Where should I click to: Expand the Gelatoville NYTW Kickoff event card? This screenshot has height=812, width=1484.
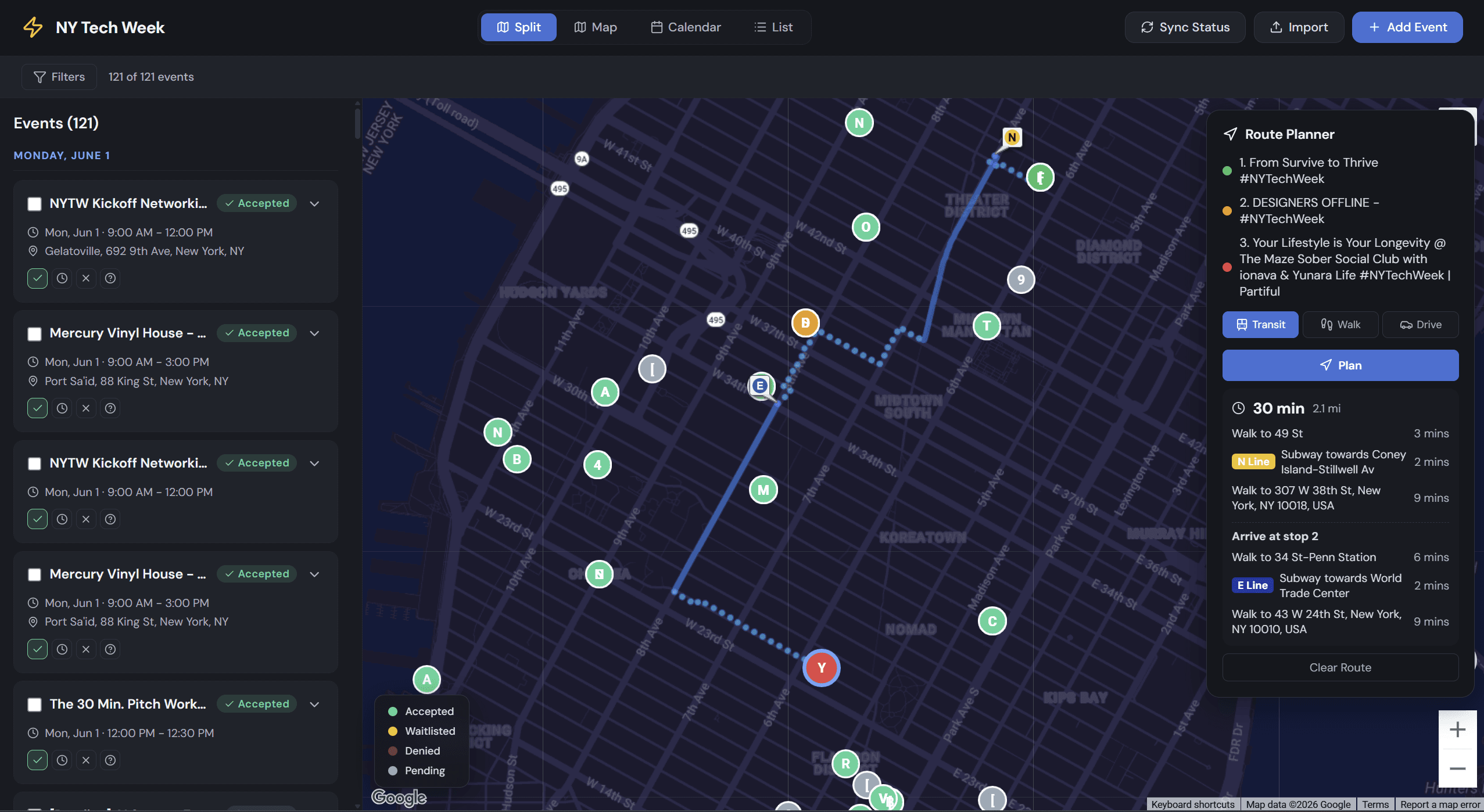[x=314, y=204]
